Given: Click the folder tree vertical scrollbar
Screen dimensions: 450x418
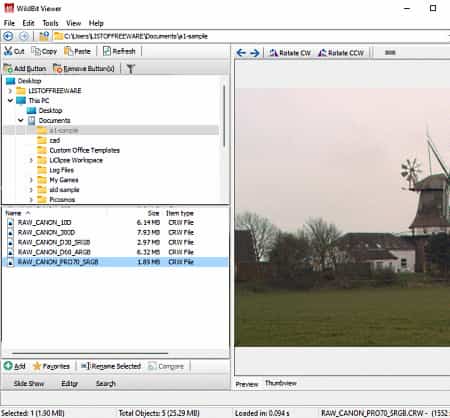Looking at the screenshot, I should pos(224,115).
